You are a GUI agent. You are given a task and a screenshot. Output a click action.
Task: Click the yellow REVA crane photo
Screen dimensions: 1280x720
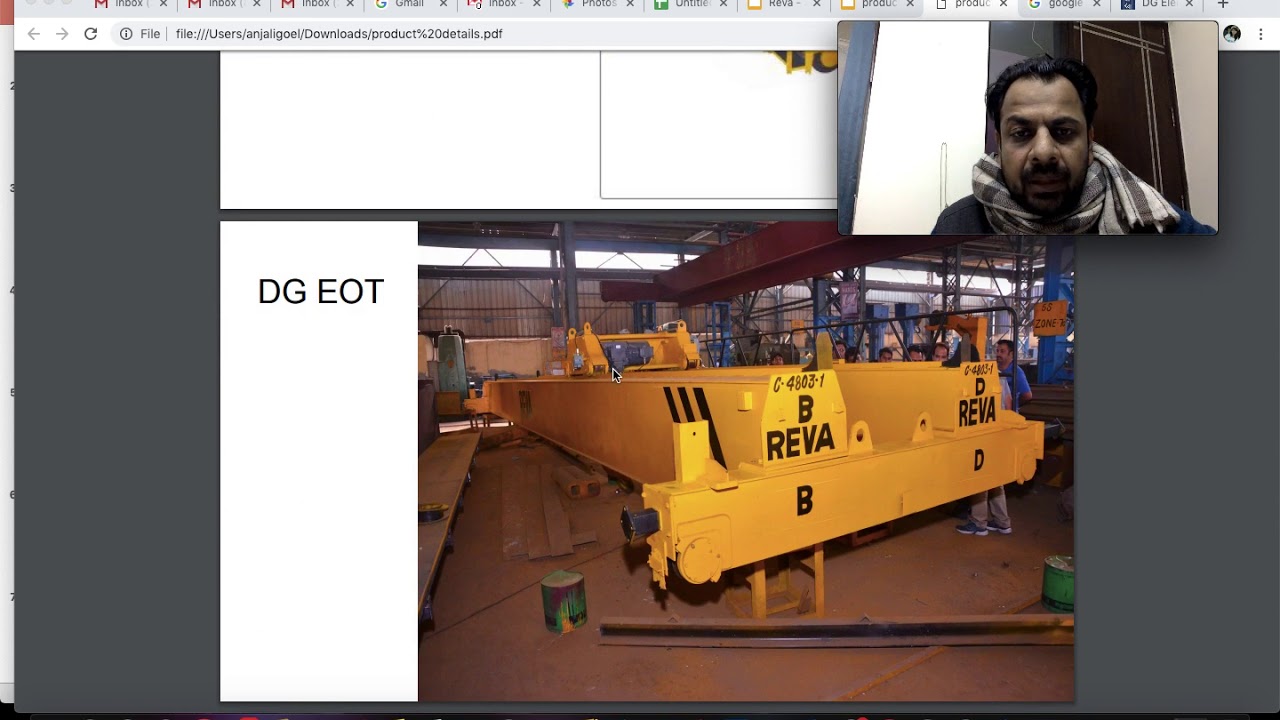click(746, 462)
